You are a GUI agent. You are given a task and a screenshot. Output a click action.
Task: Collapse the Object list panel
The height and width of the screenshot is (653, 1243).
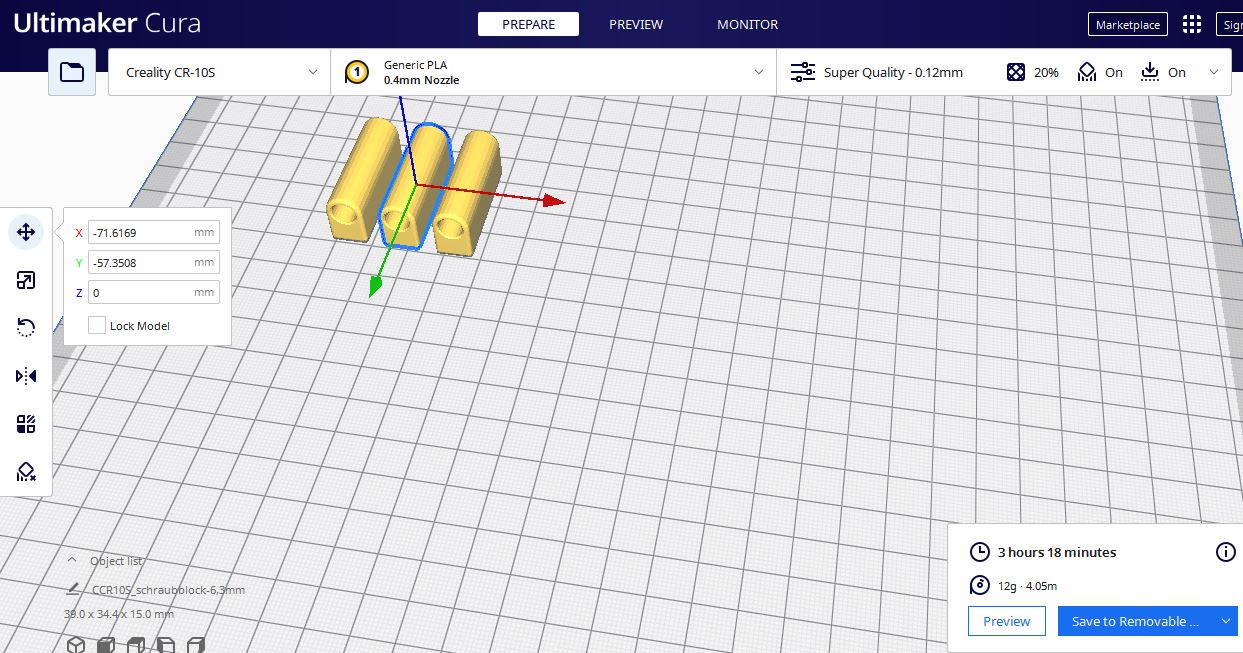[x=72, y=561]
